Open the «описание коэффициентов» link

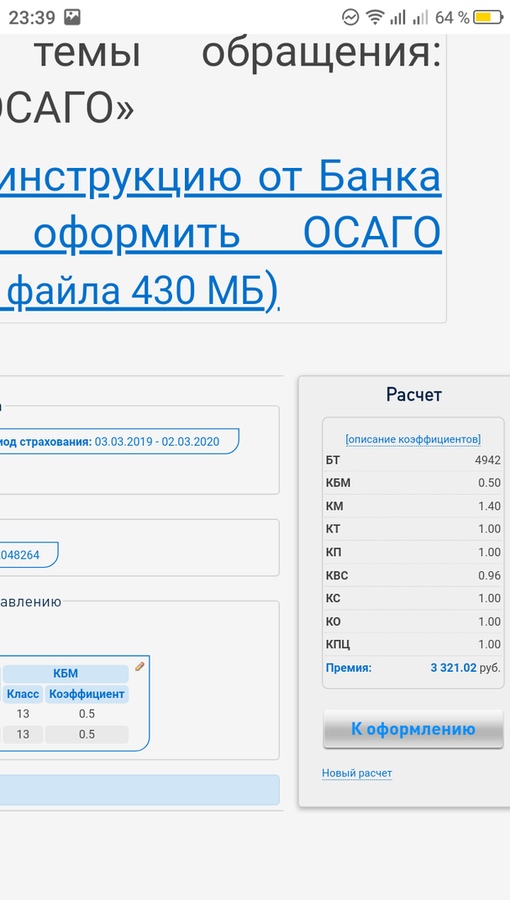pos(413,439)
